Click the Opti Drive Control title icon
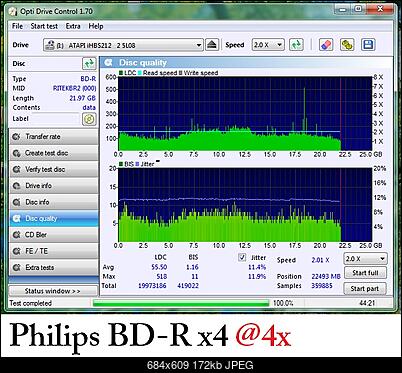The image size is (402, 373). (13, 11)
